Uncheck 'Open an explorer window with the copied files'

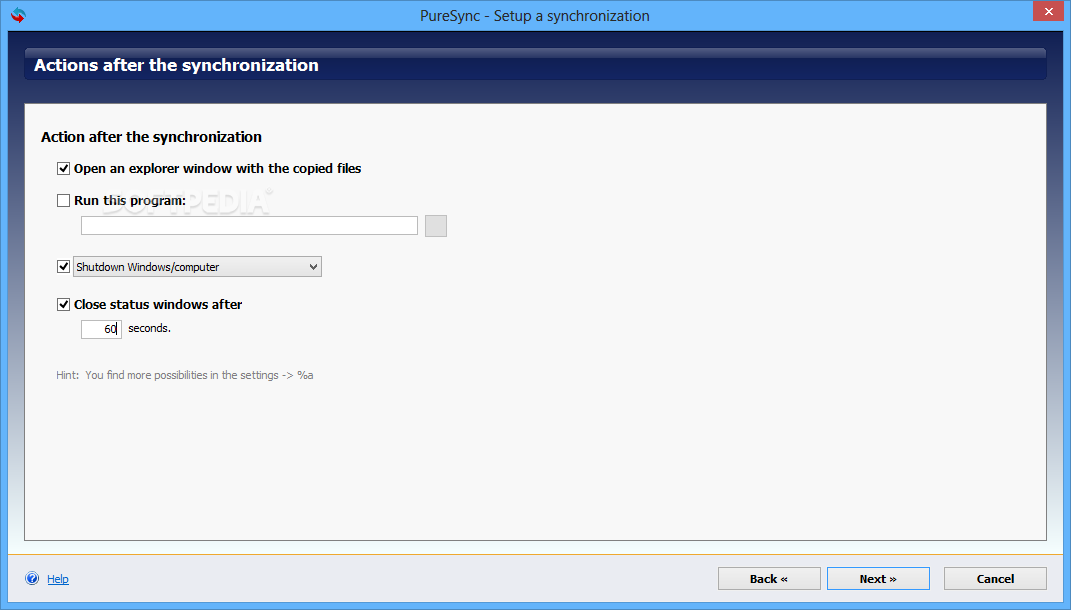pyautogui.click(x=64, y=169)
